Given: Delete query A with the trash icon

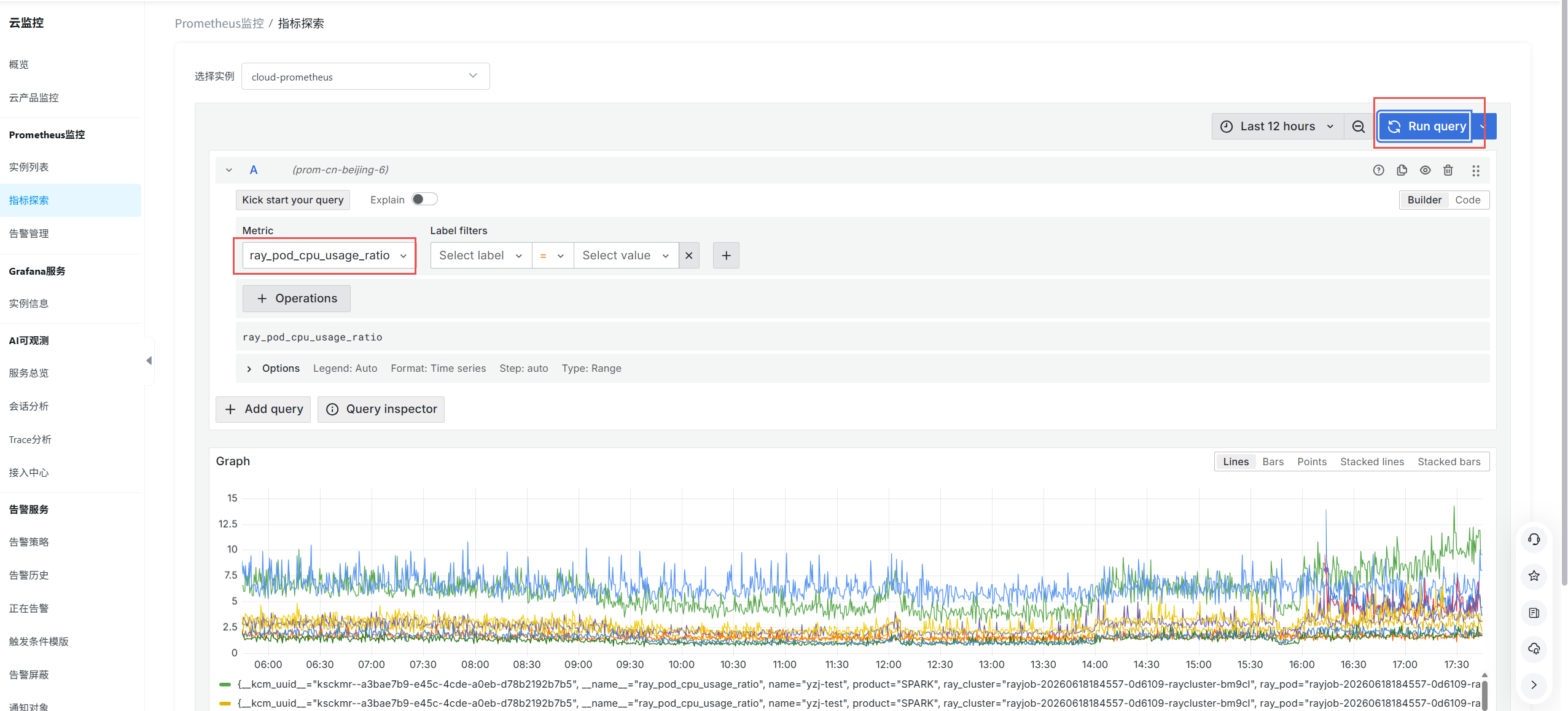Looking at the screenshot, I should 1448,170.
